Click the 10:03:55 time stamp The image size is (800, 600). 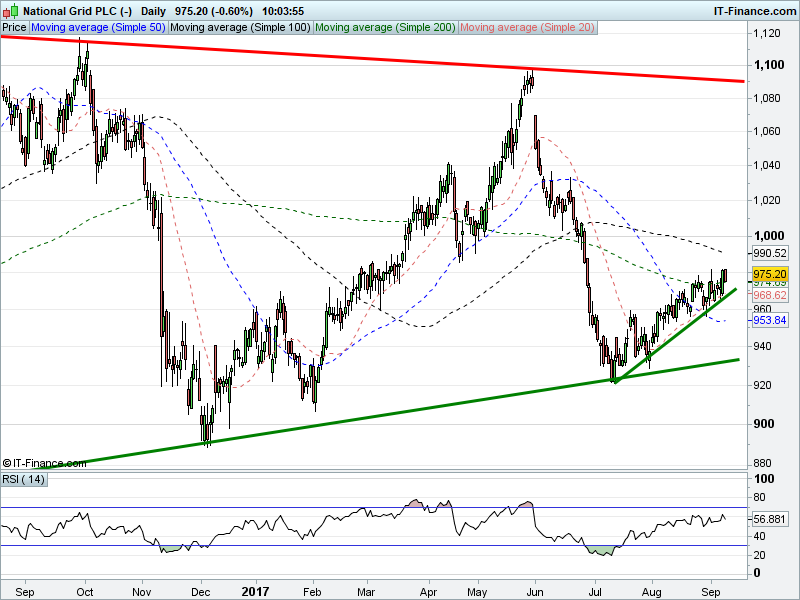(x=283, y=11)
